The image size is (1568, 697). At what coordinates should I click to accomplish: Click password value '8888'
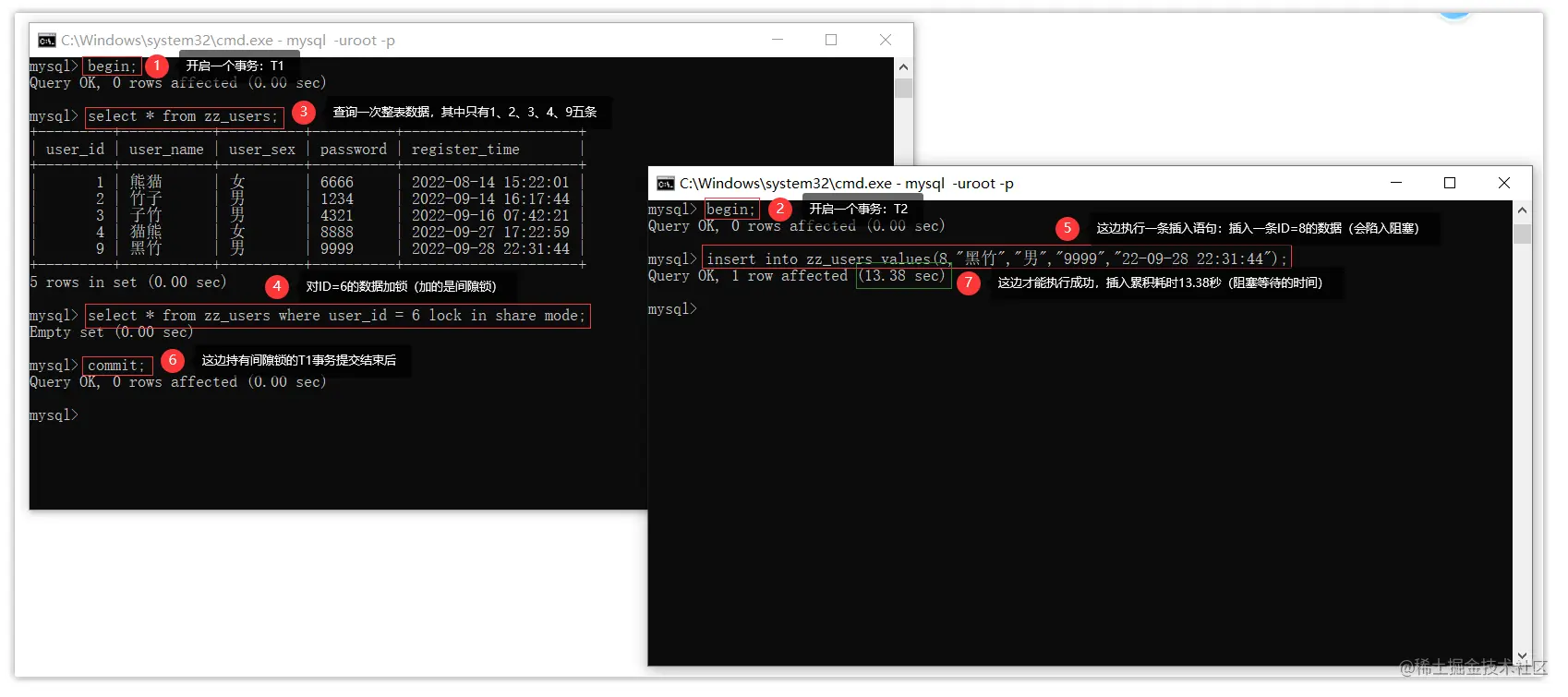[337, 233]
